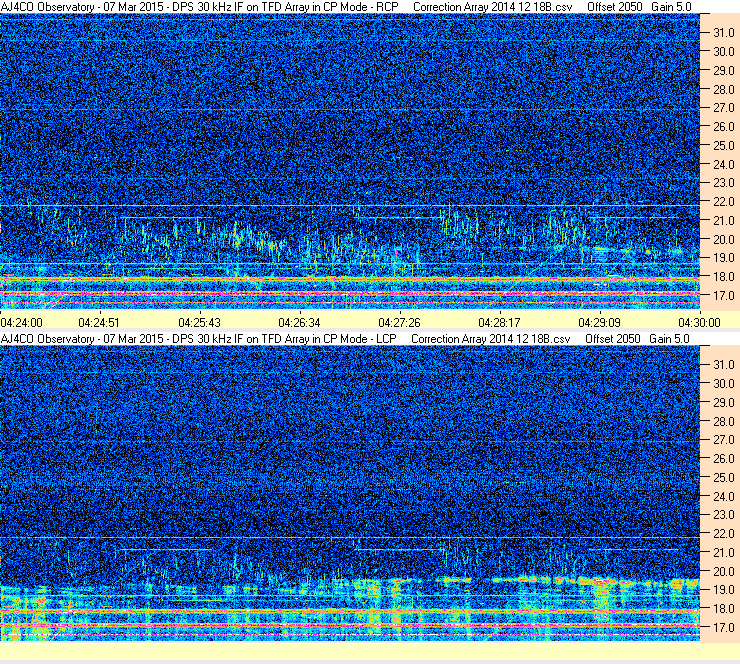Pick the 23.0 frequency label on LCP plot
This screenshot has height=664, width=740.
(x=723, y=515)
